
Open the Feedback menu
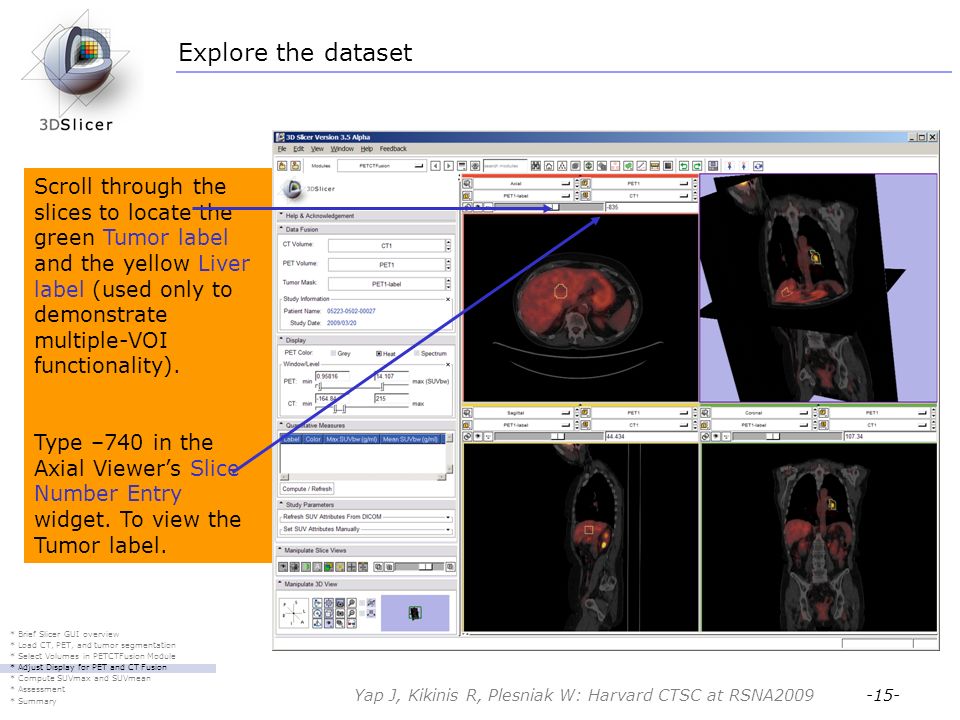click(392, 149)
